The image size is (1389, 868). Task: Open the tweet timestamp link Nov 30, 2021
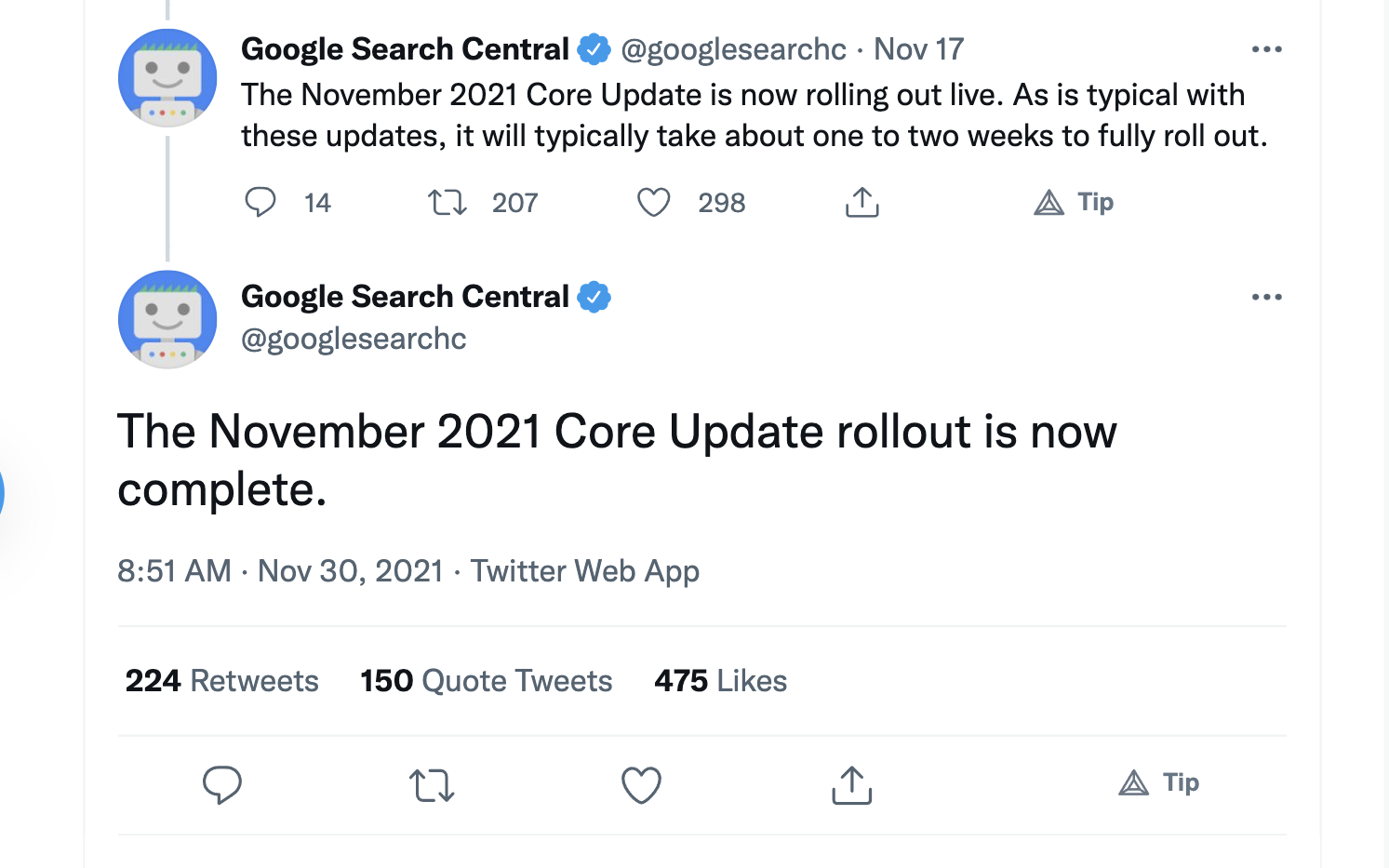point(351,570)
